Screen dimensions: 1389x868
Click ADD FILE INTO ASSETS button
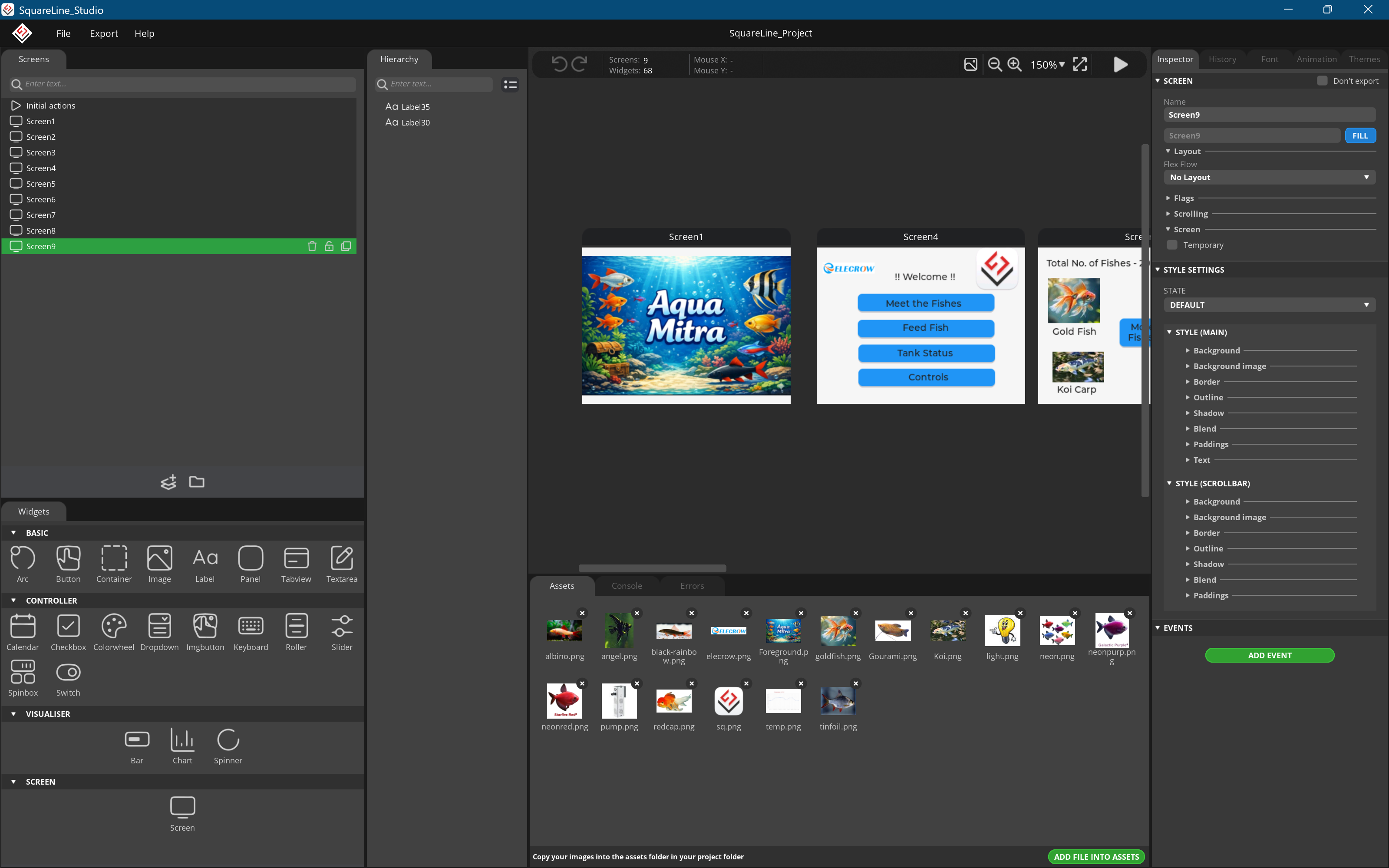(1096, 857)
